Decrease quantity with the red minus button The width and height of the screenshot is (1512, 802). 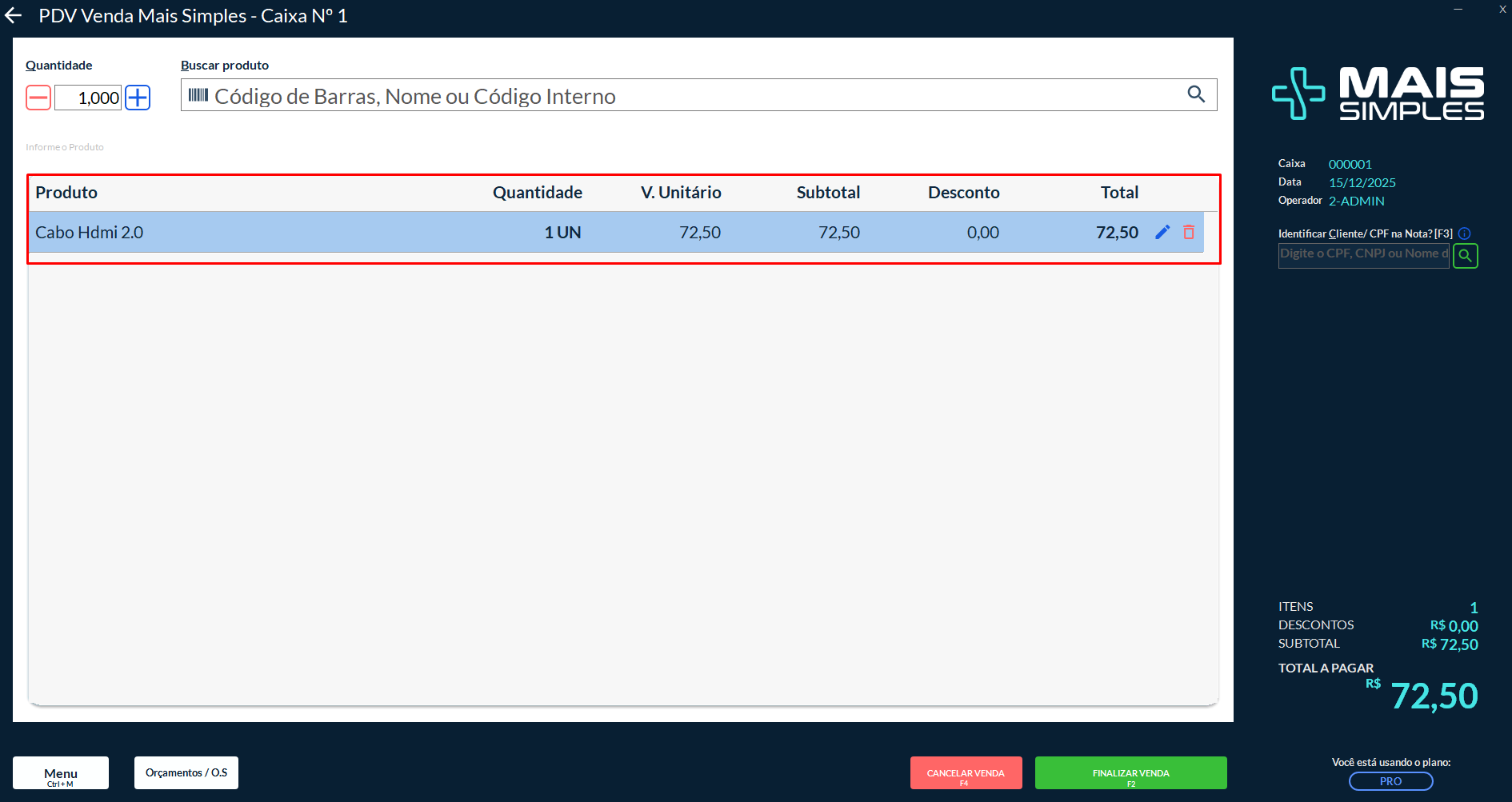[x=38, y=98]
